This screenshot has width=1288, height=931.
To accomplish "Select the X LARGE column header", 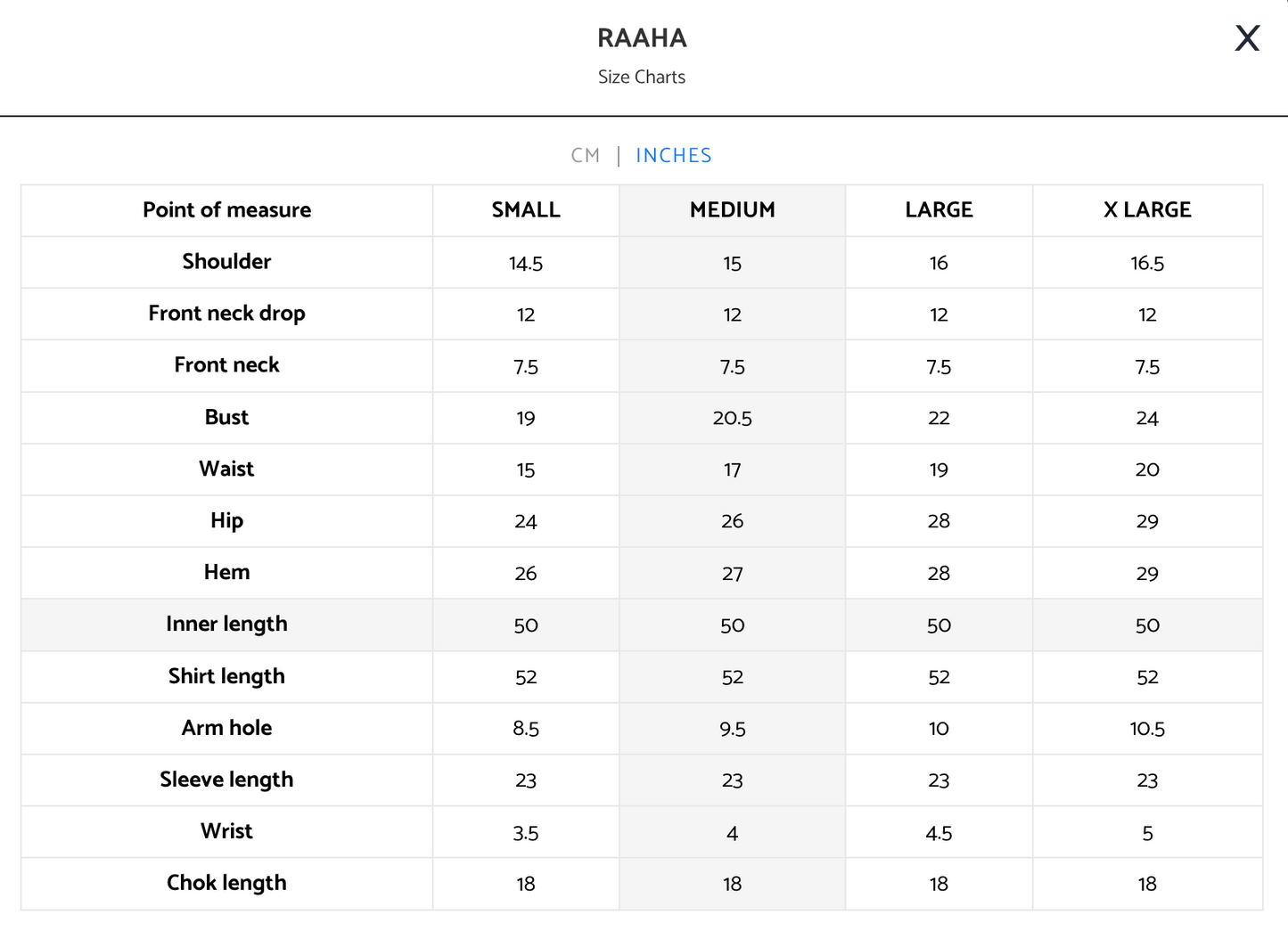I will [1147, 210].
